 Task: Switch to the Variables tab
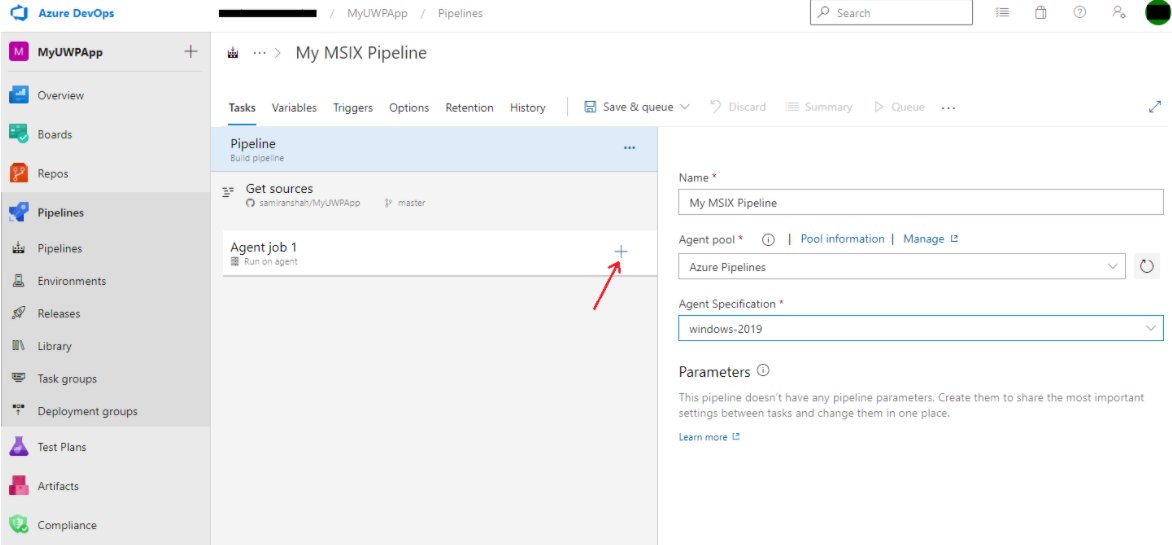(x=294, y=108)
